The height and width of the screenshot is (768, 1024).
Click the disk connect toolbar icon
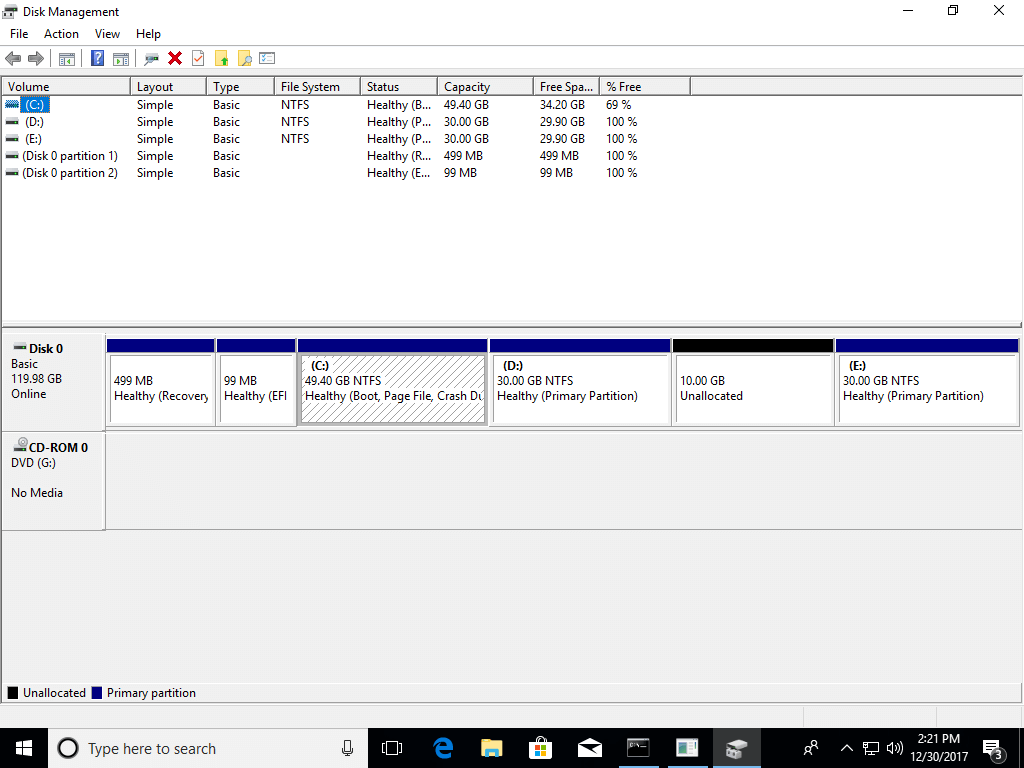152,59
